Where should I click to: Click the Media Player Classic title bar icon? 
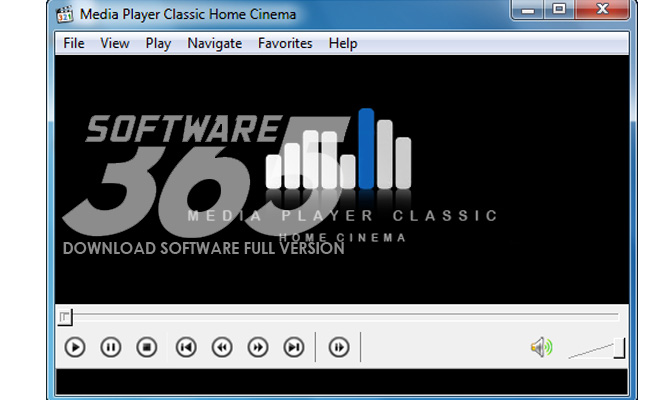(64, 15)
